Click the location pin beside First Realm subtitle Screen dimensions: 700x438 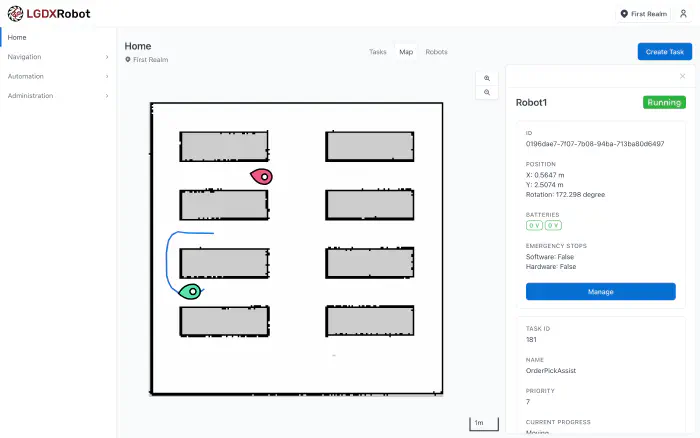[x=128, y=60]
